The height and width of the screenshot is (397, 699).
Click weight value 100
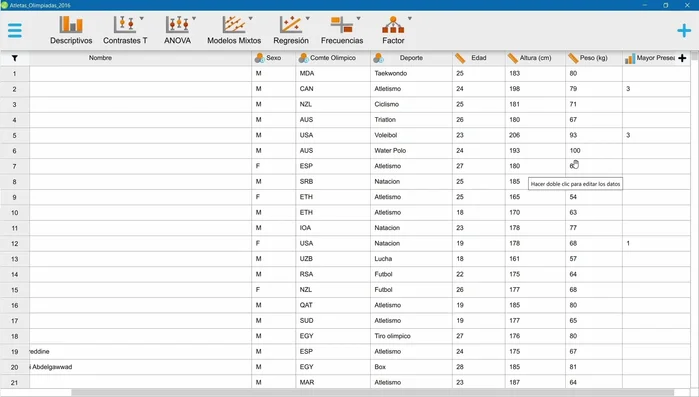594,151
